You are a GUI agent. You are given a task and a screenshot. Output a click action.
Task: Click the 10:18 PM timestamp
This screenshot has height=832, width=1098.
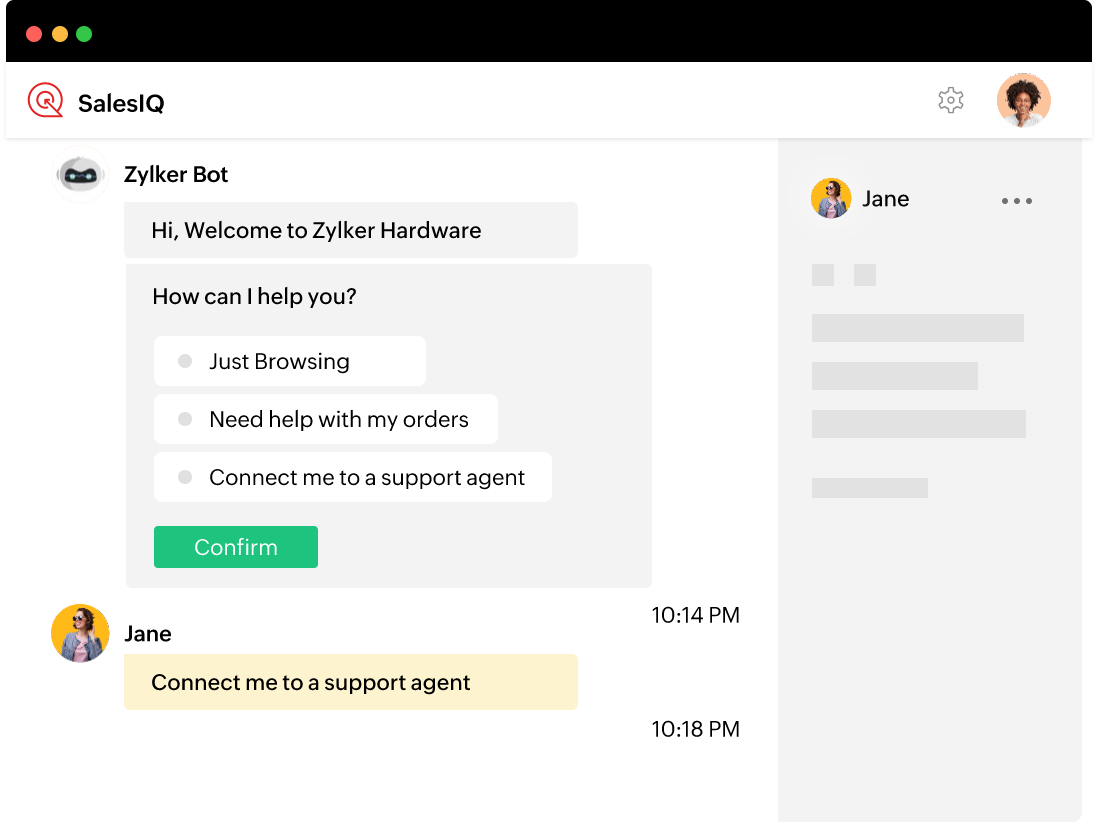tap(695, 729)
